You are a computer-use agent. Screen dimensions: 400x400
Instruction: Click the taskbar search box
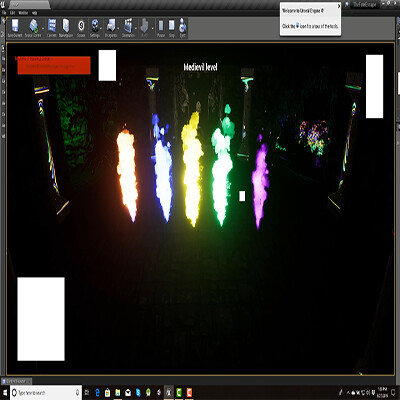tap(45, 393)
